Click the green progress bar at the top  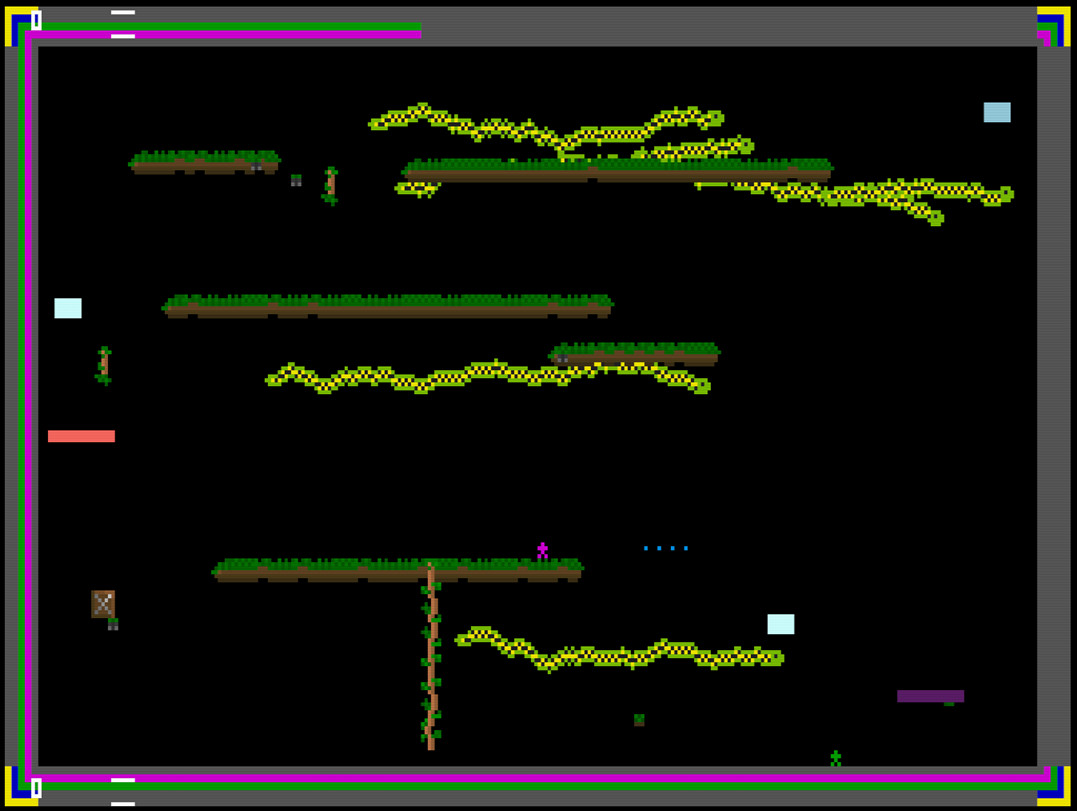[x=224, y=27]
